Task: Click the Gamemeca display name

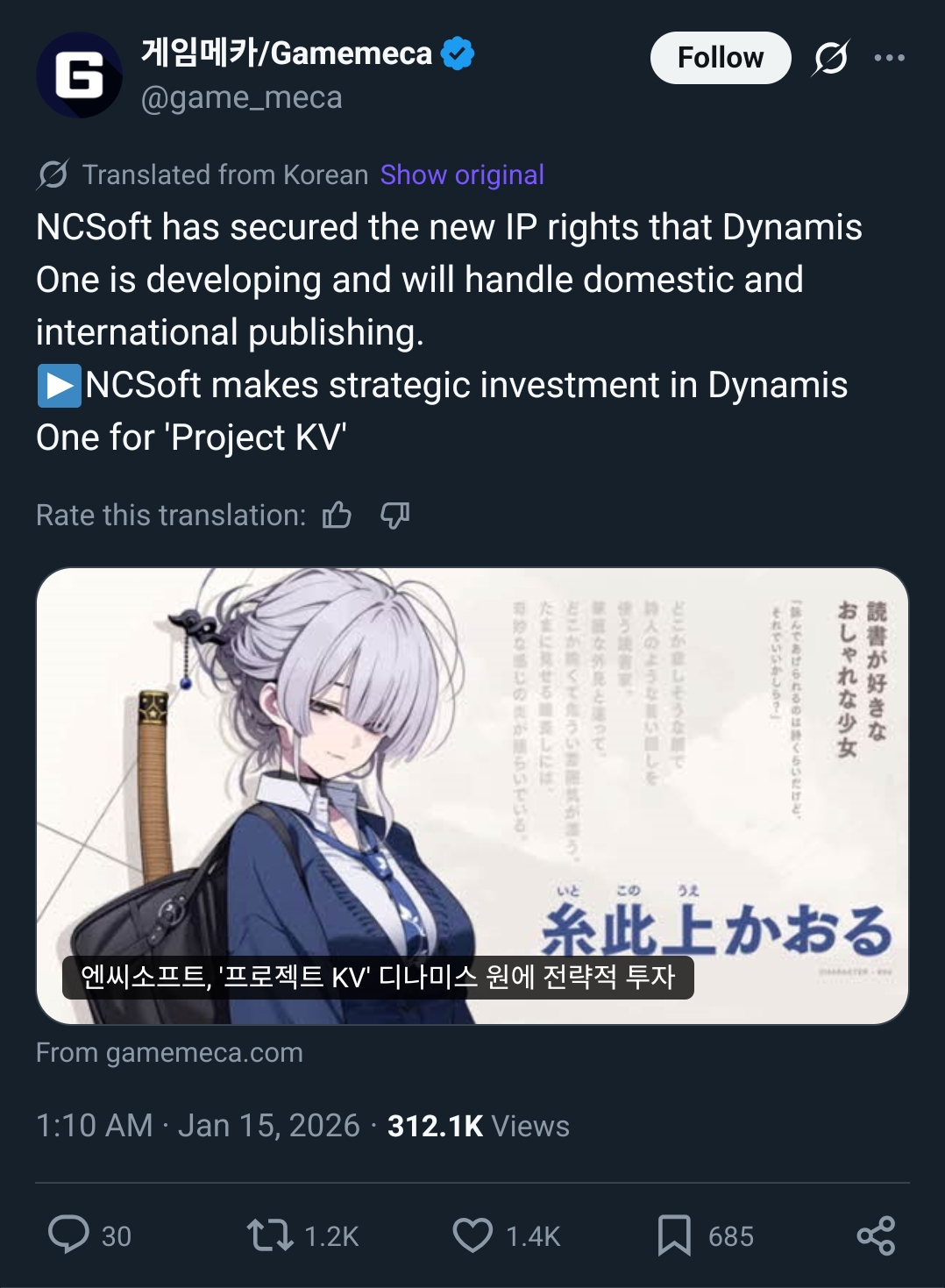Action: point(287,53)
